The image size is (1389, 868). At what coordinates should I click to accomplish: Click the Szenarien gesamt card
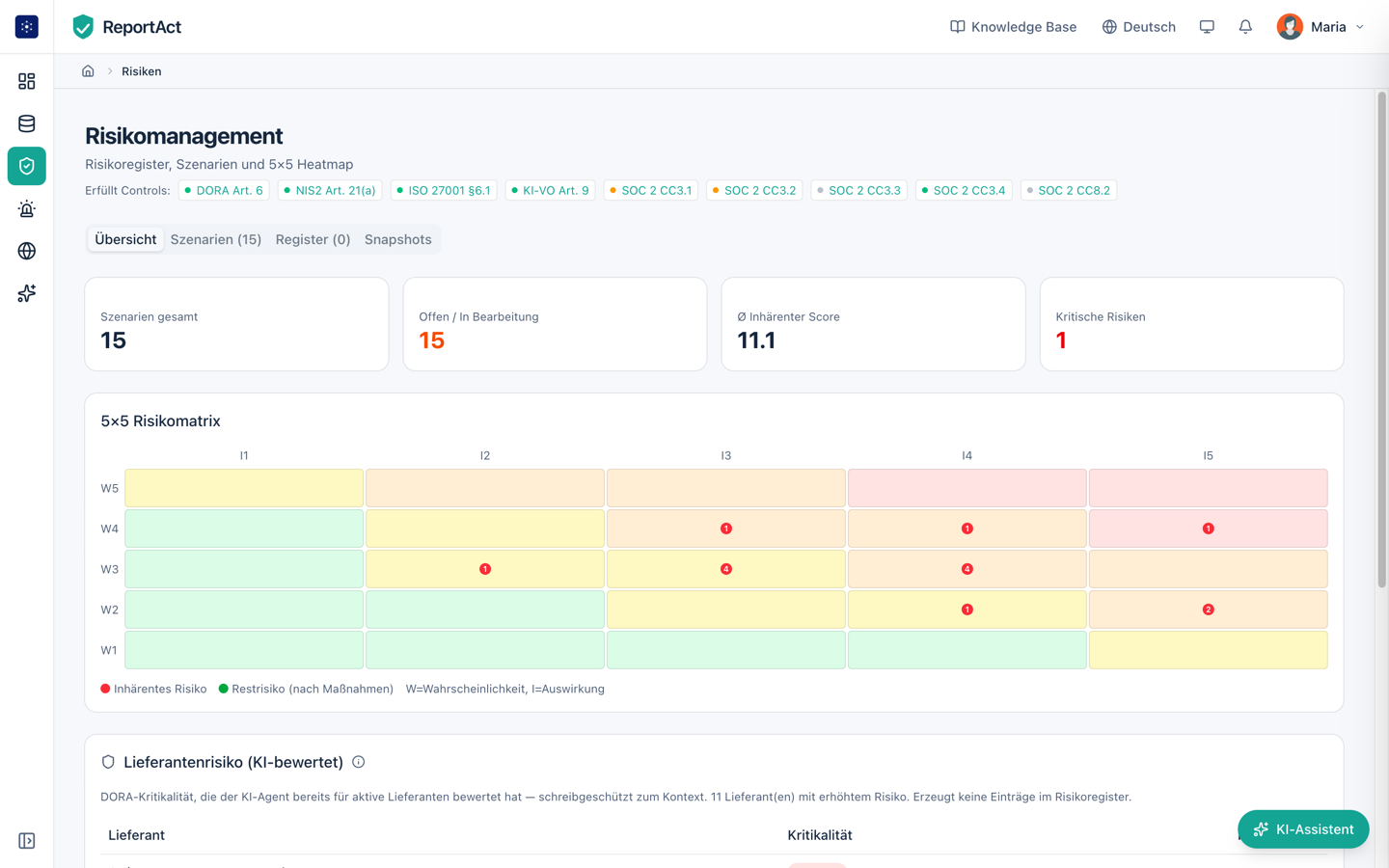(x=236, y=324)
